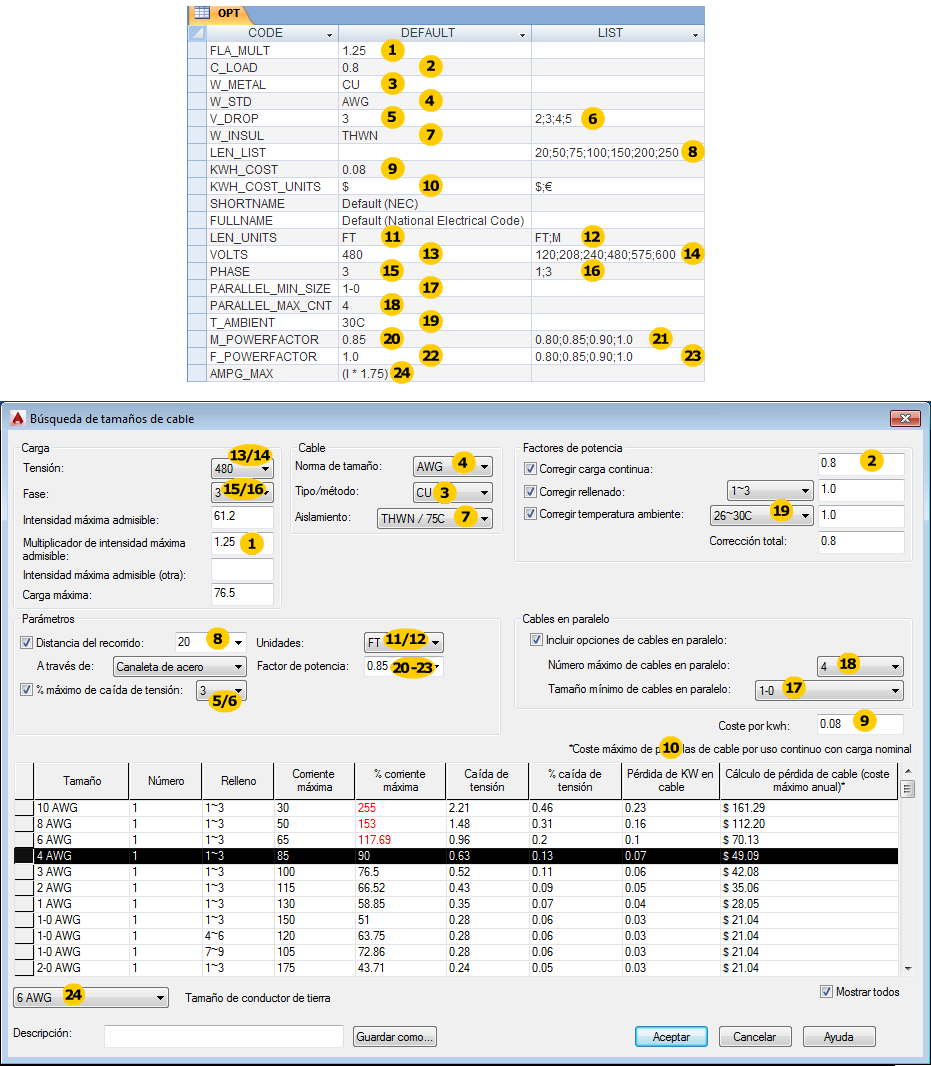This screenshot has height=1066, width=931.
Task: Click the carga continua factor field 0.8
Action: 861,464
